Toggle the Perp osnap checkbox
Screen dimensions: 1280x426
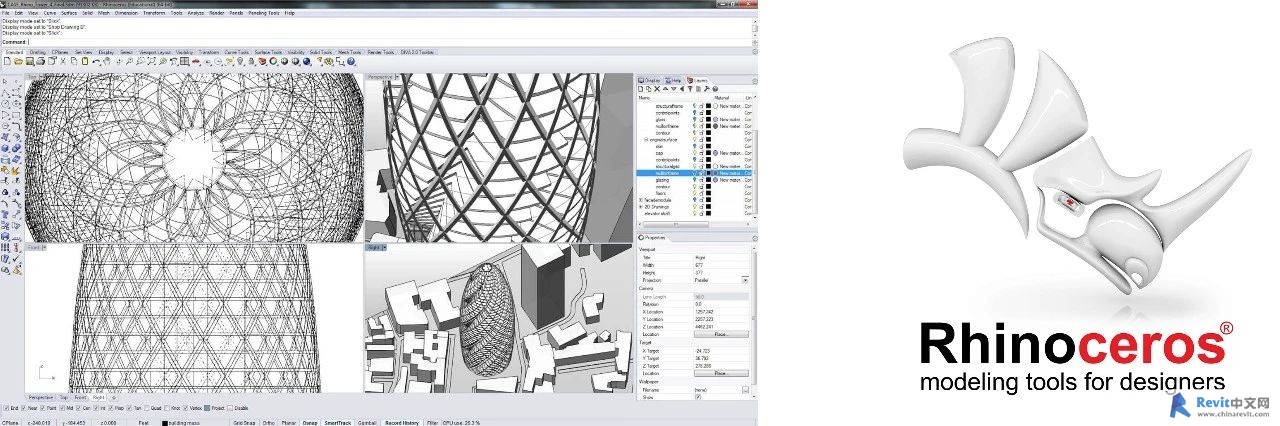pos(110,408)
